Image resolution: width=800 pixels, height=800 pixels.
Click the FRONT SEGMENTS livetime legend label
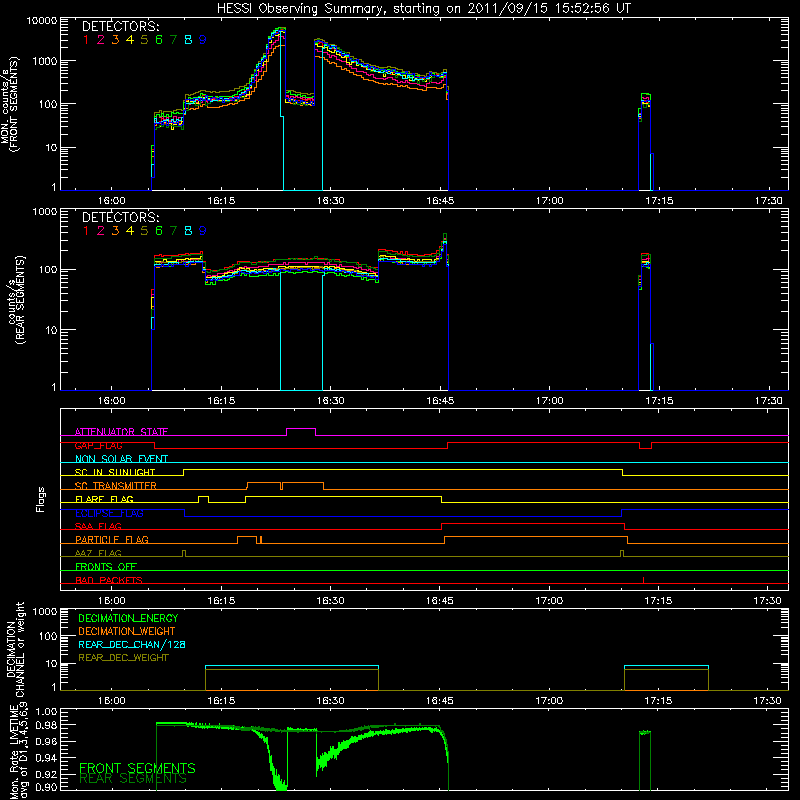(x=137, y=768)
